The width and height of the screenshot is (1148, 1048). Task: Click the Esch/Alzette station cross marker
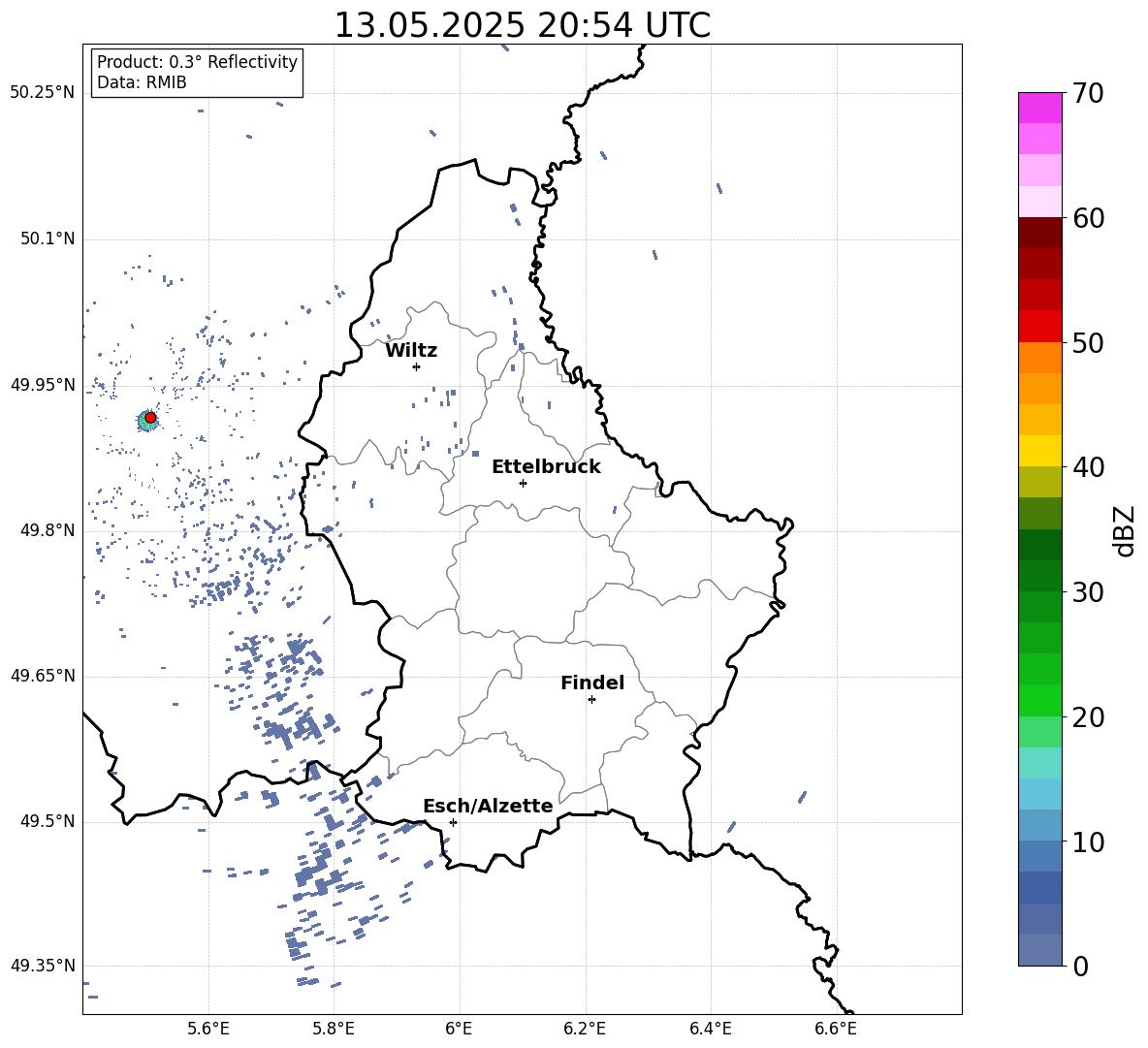pos(453,822)
